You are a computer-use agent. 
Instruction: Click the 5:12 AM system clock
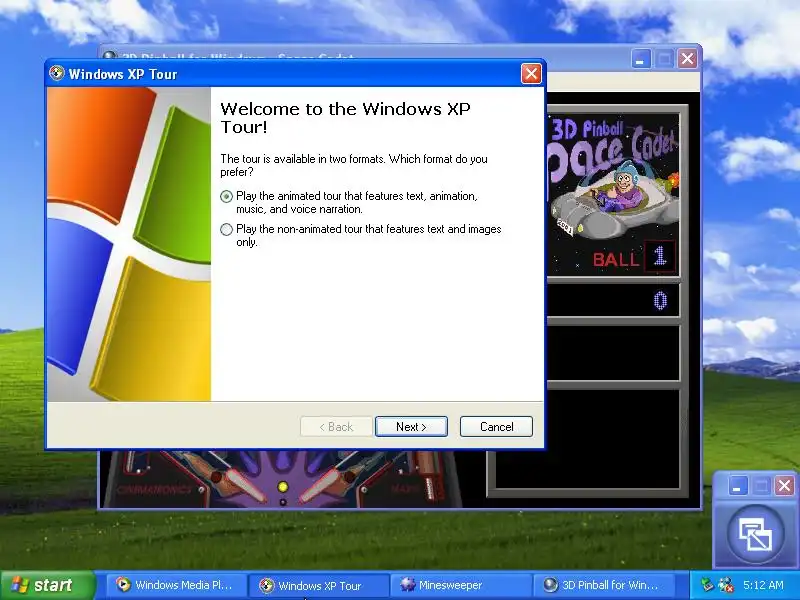[763, 585]
